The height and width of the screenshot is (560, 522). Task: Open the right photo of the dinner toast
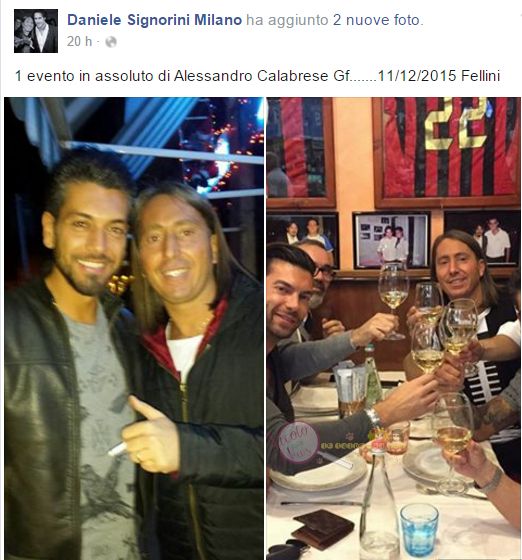pyautogui.click(x=393, y=329)
